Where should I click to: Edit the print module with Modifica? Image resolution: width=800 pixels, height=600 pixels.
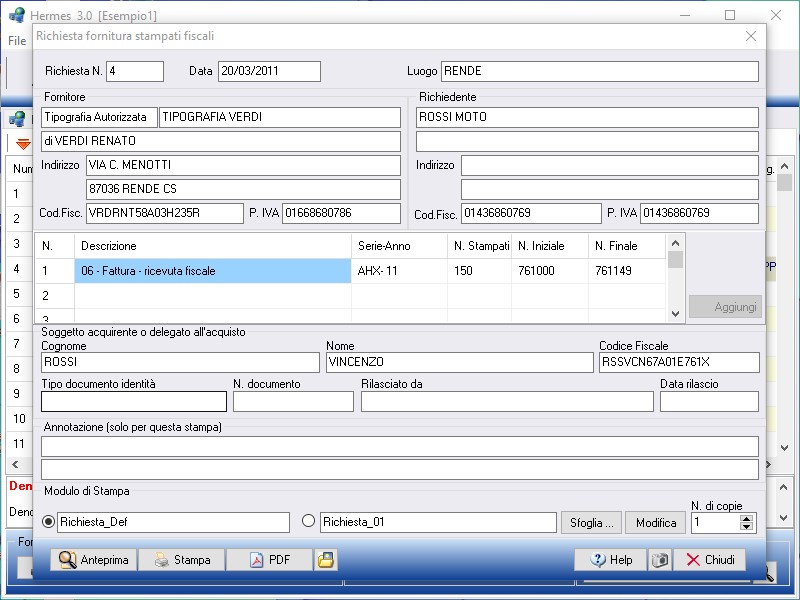point(656,522)
